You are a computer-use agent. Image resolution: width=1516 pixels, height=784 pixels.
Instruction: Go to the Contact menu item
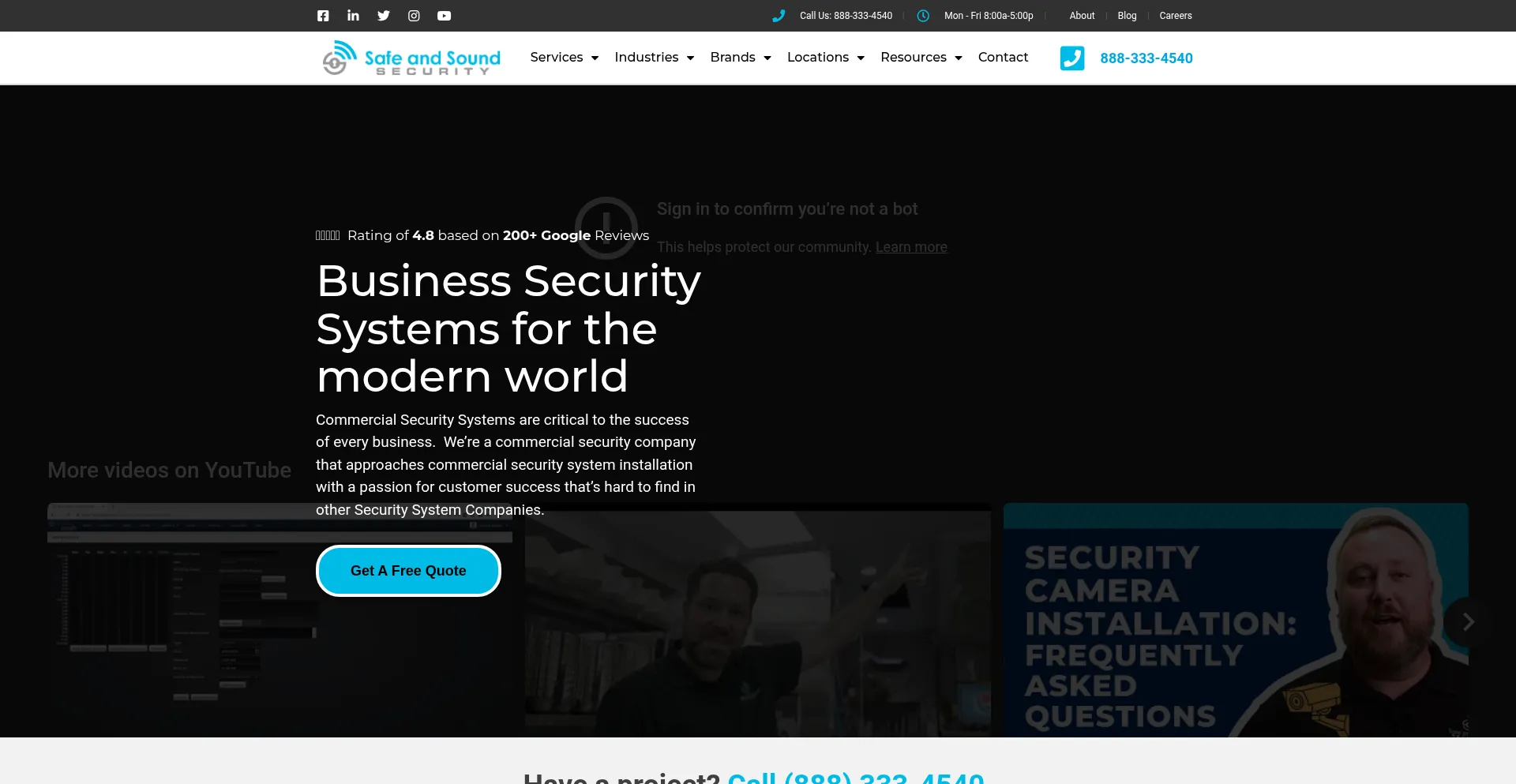click(x=1003, y=57)
